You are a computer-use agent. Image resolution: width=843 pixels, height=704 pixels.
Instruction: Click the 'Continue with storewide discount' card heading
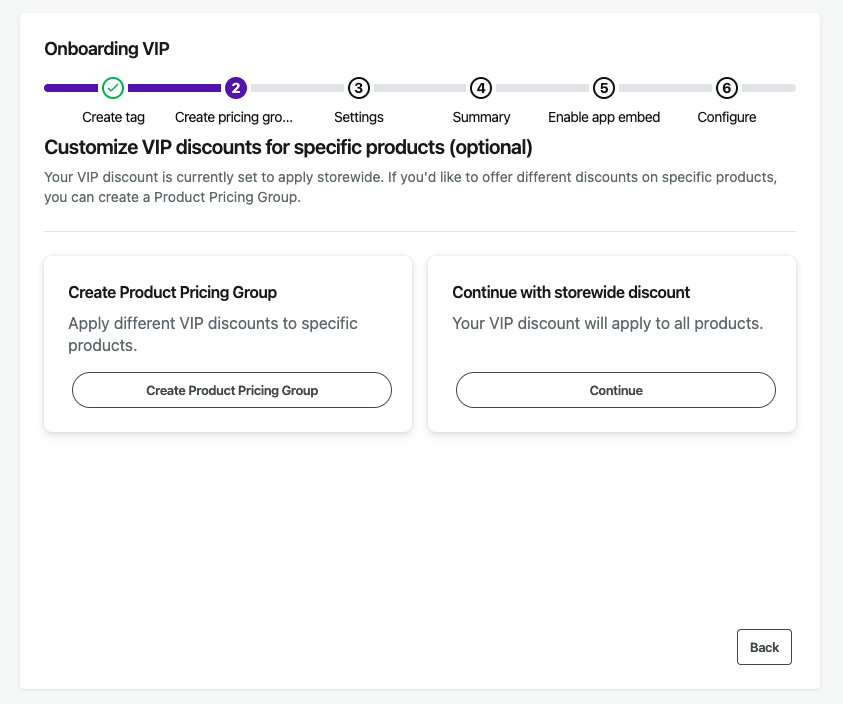(x=571, y=292)
